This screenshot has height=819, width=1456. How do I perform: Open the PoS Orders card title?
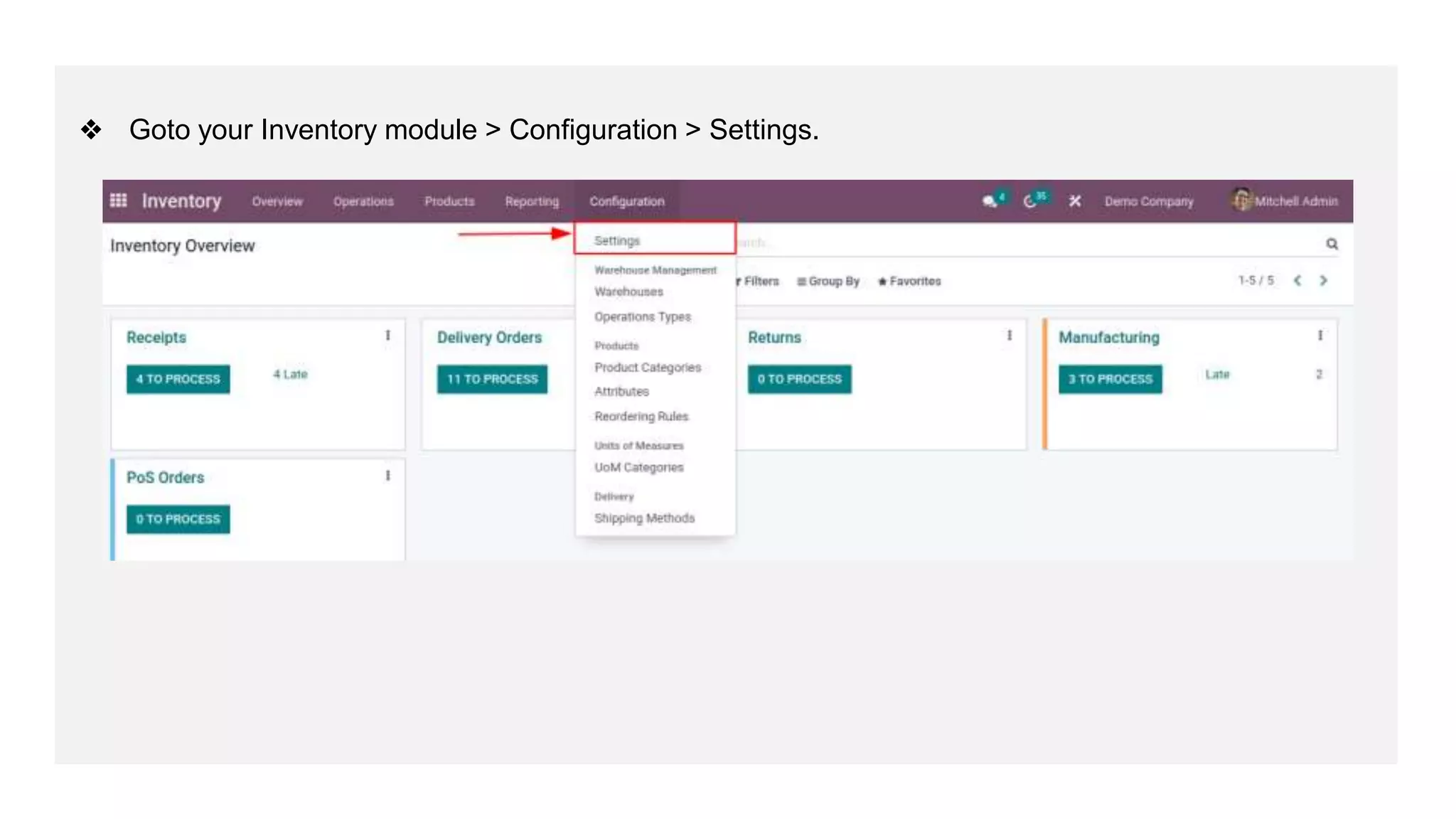(x=165, y=478)
